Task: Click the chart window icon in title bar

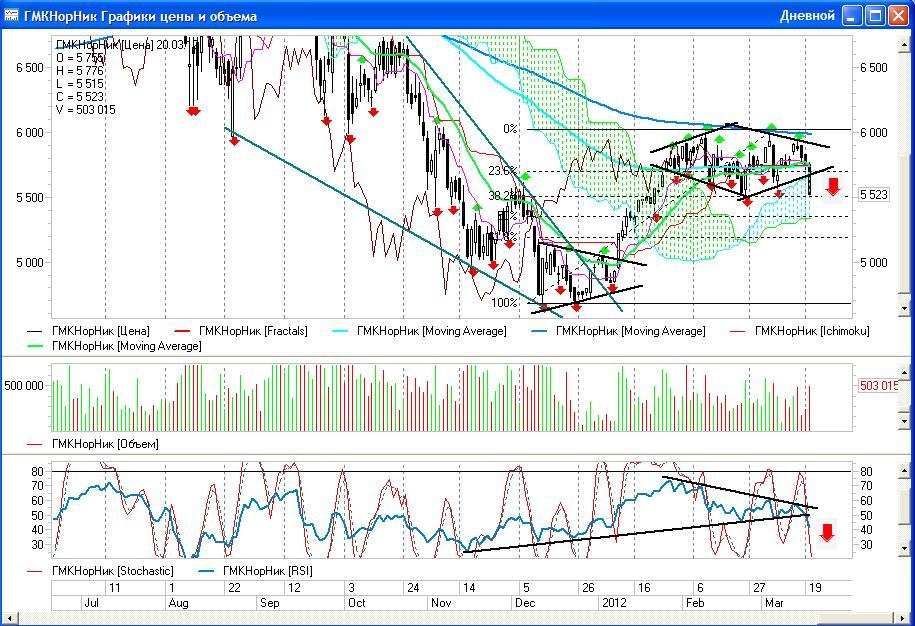Action: click(11, 16)
